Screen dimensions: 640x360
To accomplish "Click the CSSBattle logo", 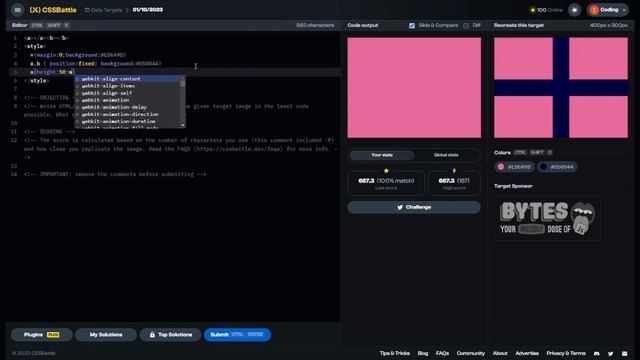I will 53,10.
